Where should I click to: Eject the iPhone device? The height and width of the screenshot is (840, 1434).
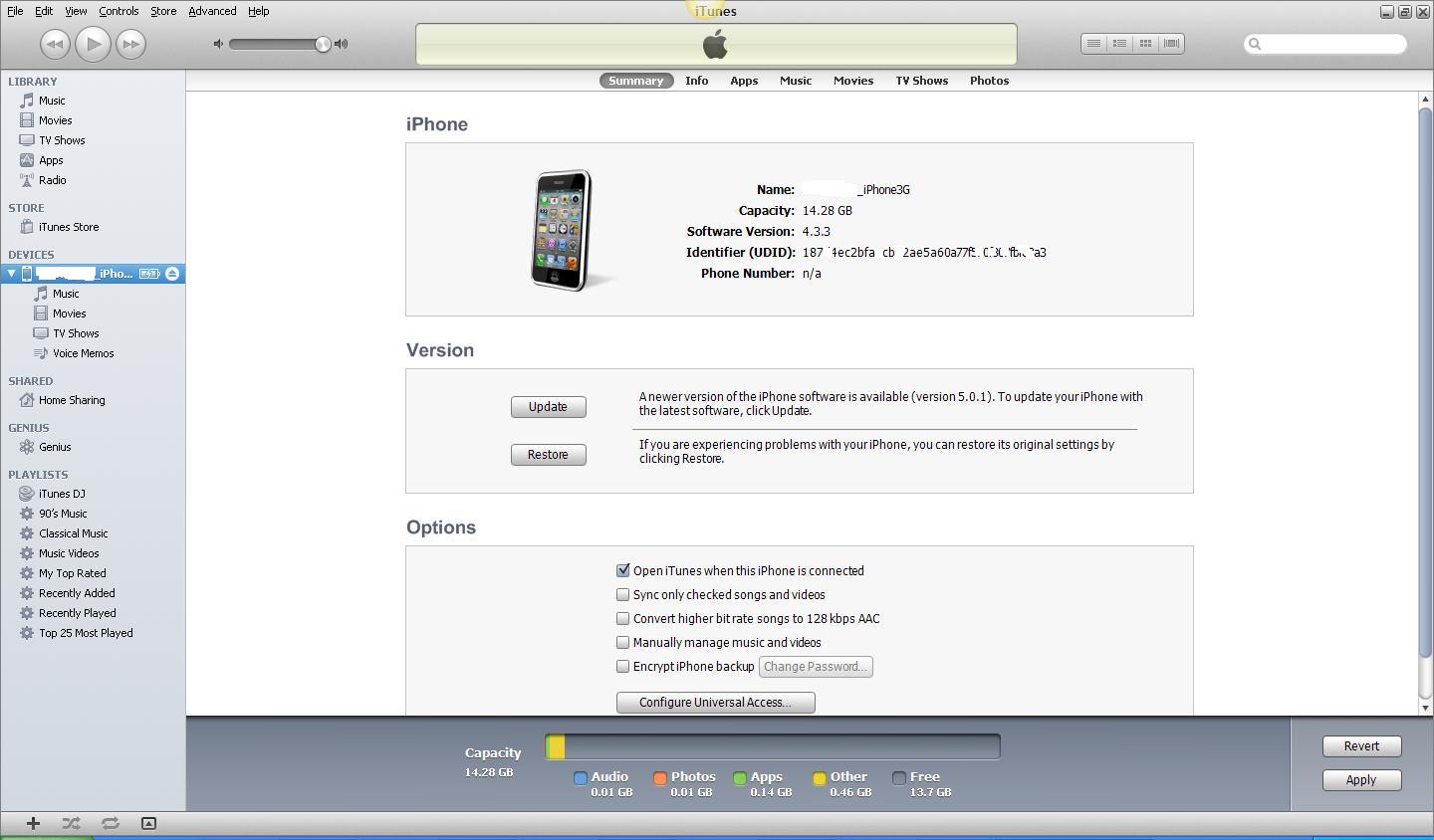tap(172, 274)
